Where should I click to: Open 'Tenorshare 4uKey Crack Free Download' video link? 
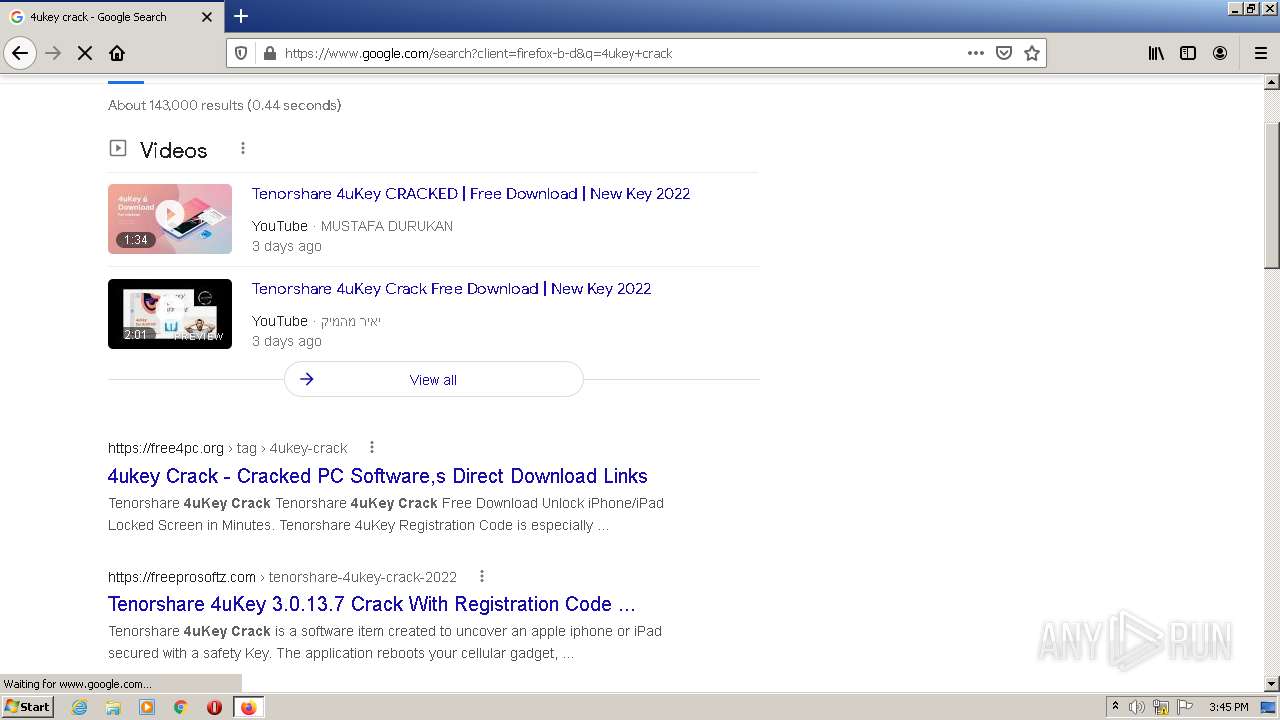pyautogui.click(x=451, y=288)
